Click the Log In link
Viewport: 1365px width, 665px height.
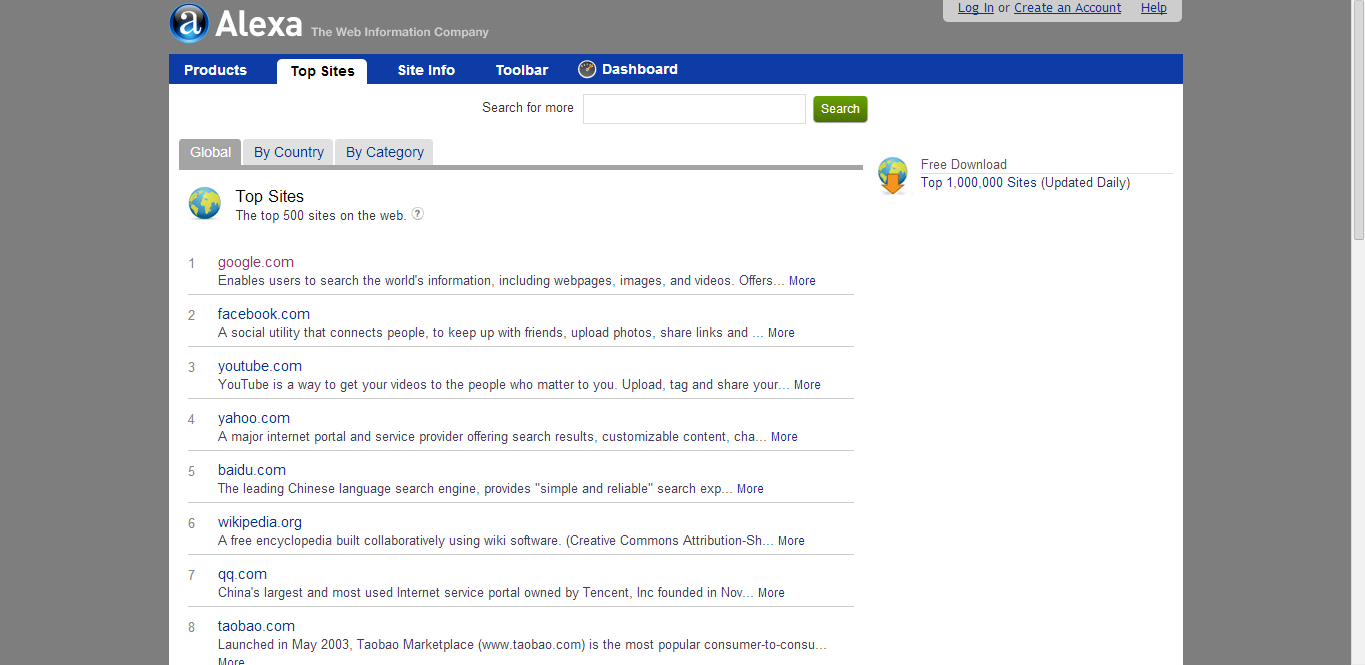976,8
